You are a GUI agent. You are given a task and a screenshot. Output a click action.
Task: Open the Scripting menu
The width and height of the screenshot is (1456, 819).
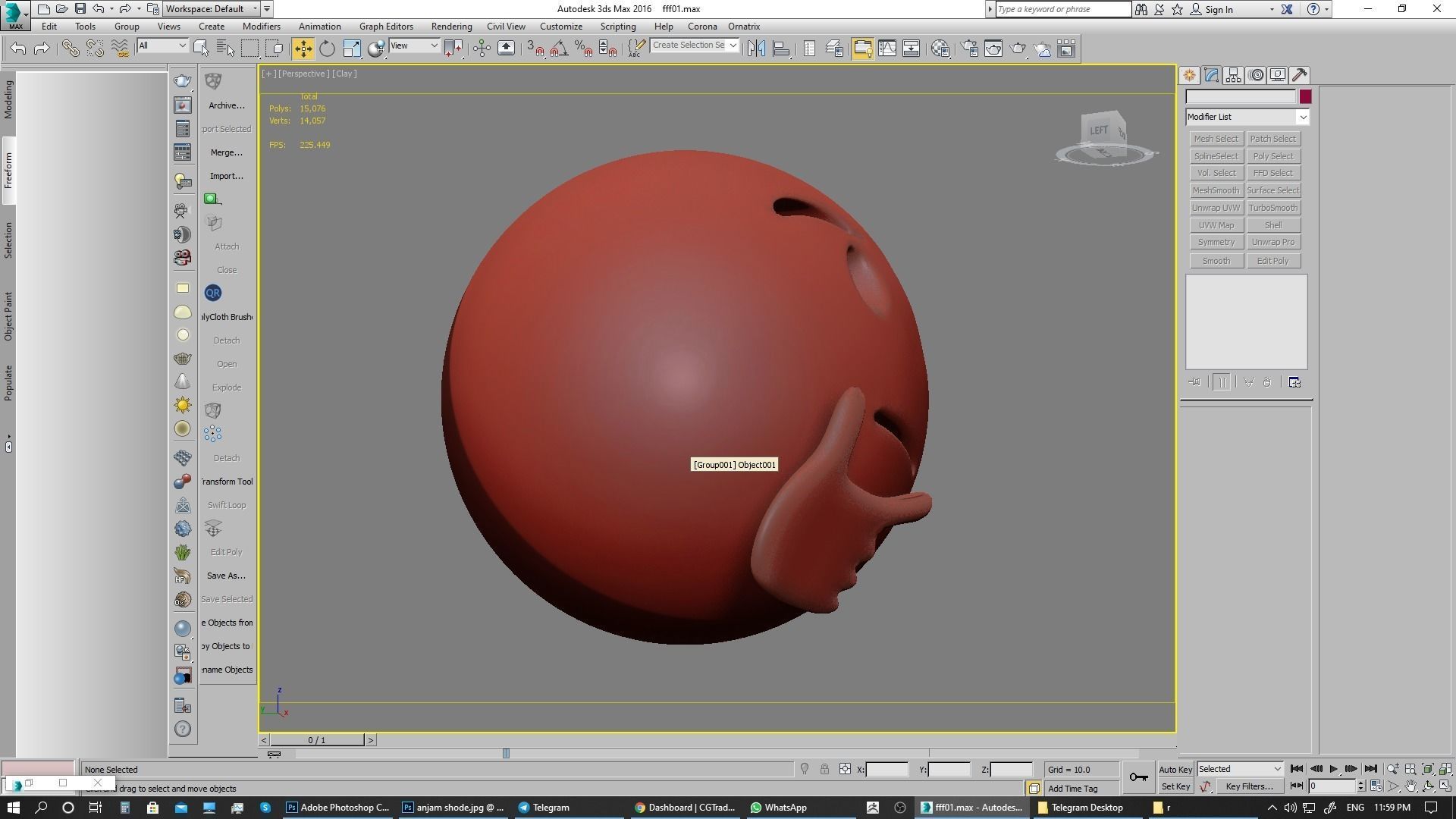point(618,27)
